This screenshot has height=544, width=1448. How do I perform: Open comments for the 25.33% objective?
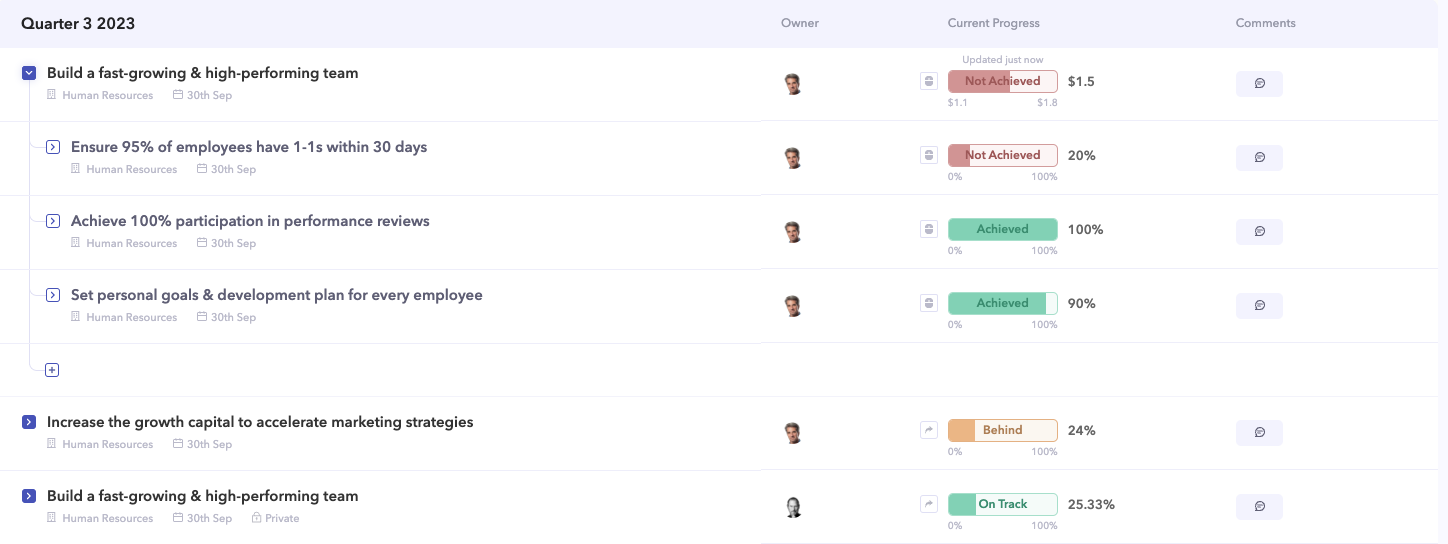pyautogui.click(x=1259, y=507)
